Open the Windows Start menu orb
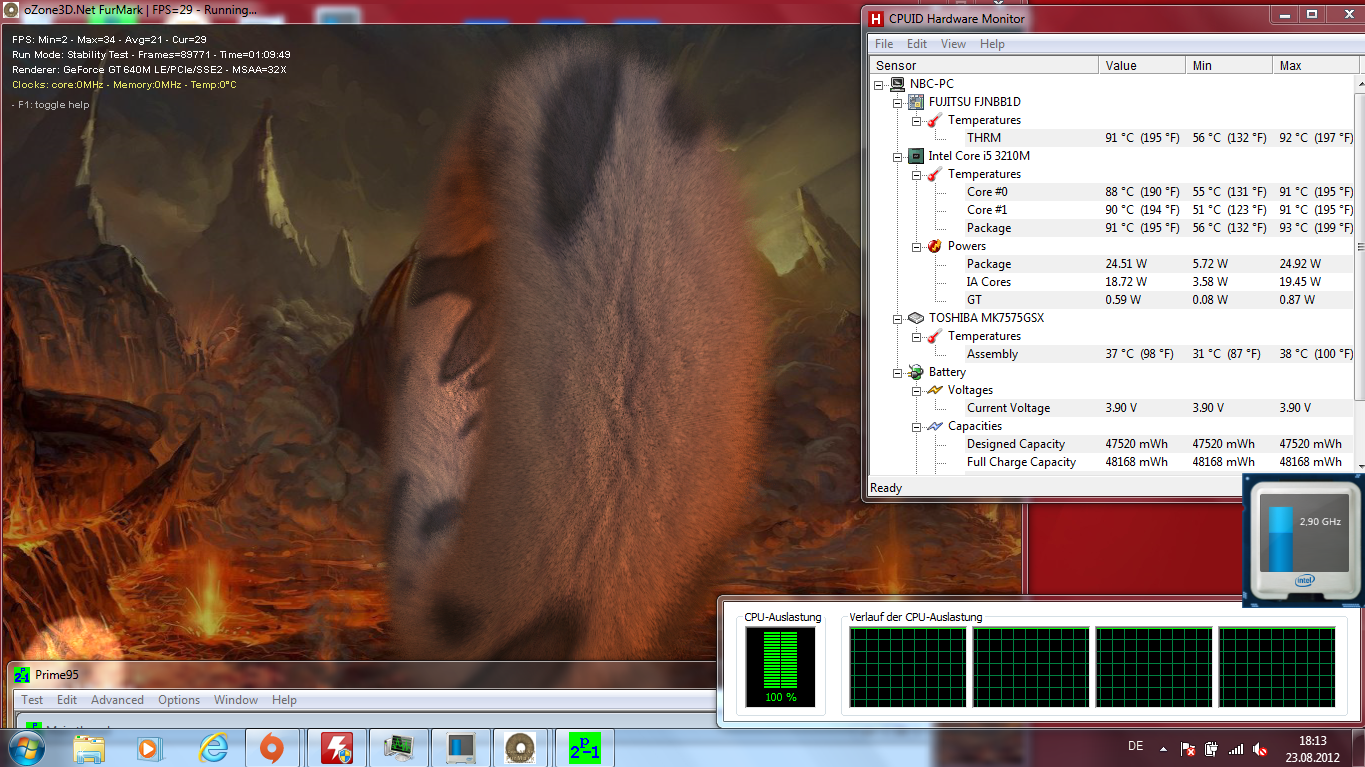 [25, 747]
